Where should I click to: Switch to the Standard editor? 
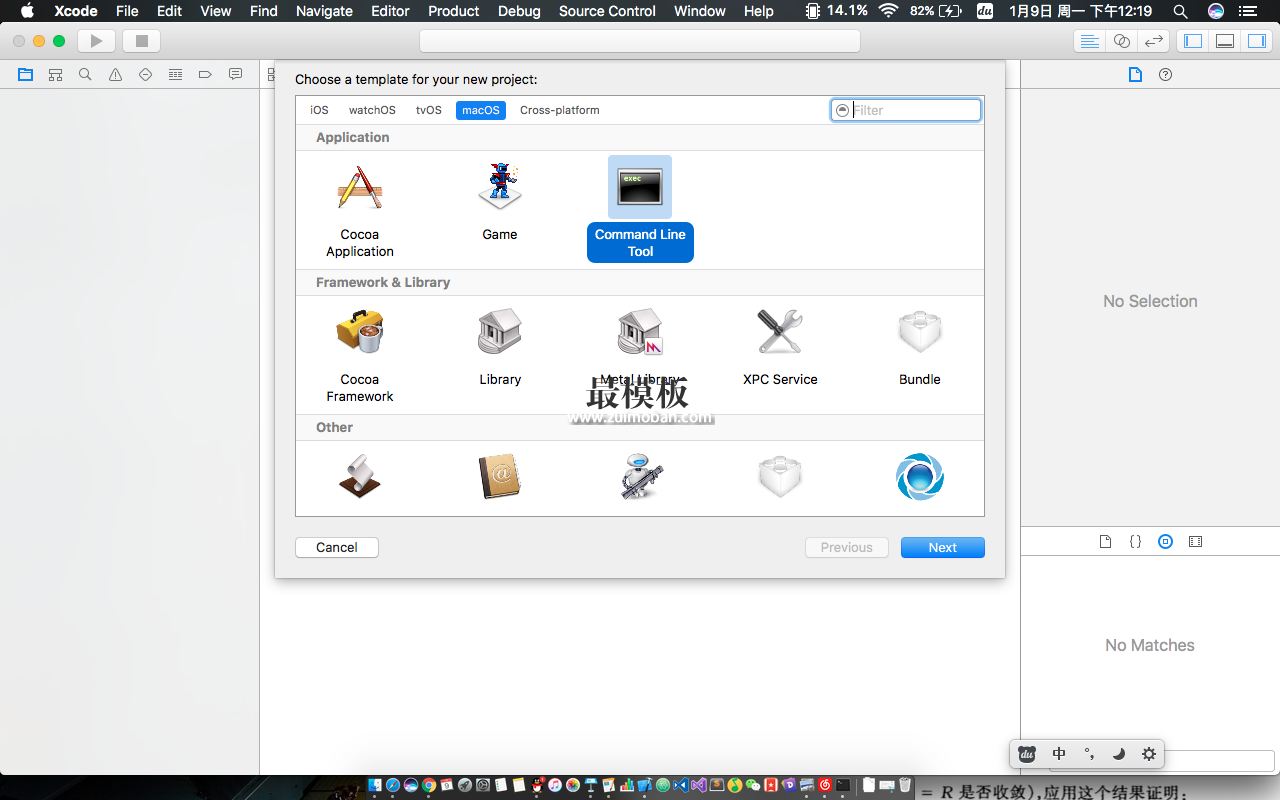[x=1090, y=41]
